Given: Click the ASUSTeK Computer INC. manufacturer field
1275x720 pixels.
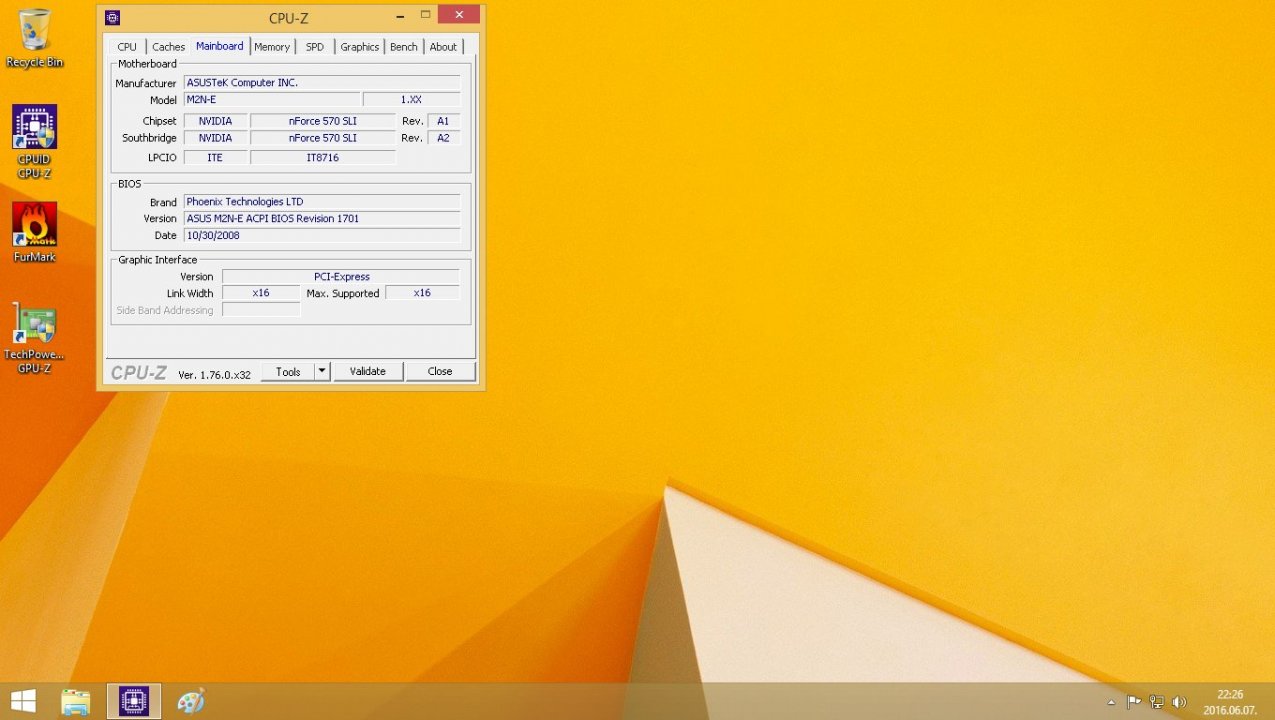Looking at the screenshot, I should click(322, 83).
